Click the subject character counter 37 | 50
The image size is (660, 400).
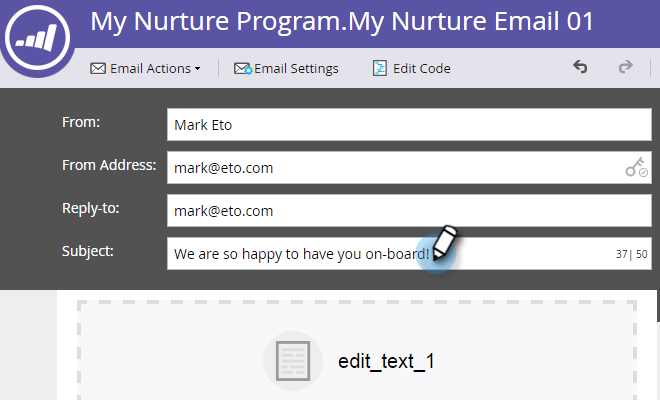click(631, 254)
